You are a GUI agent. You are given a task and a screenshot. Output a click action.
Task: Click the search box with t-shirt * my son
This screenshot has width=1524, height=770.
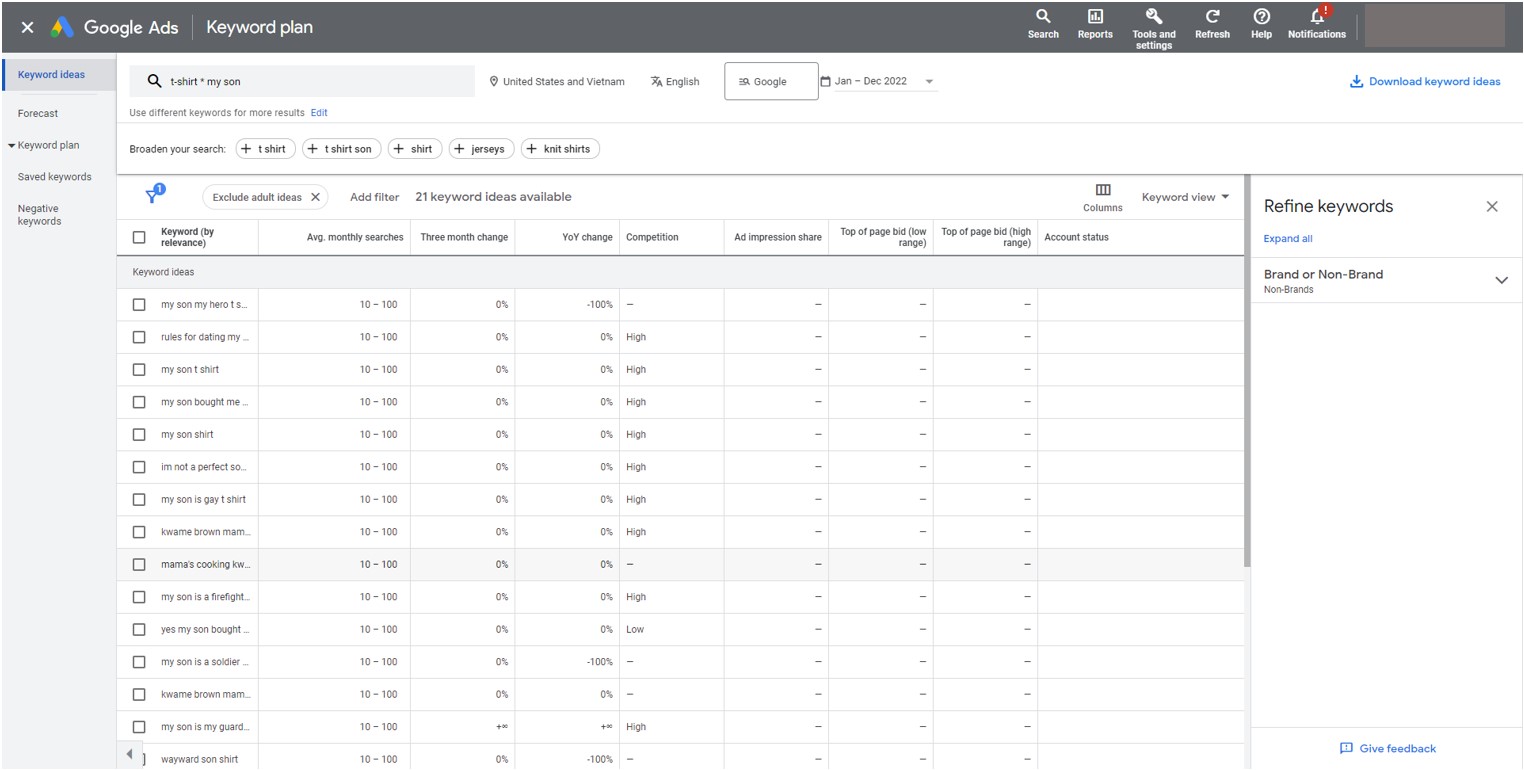click(x=302, y=82)
